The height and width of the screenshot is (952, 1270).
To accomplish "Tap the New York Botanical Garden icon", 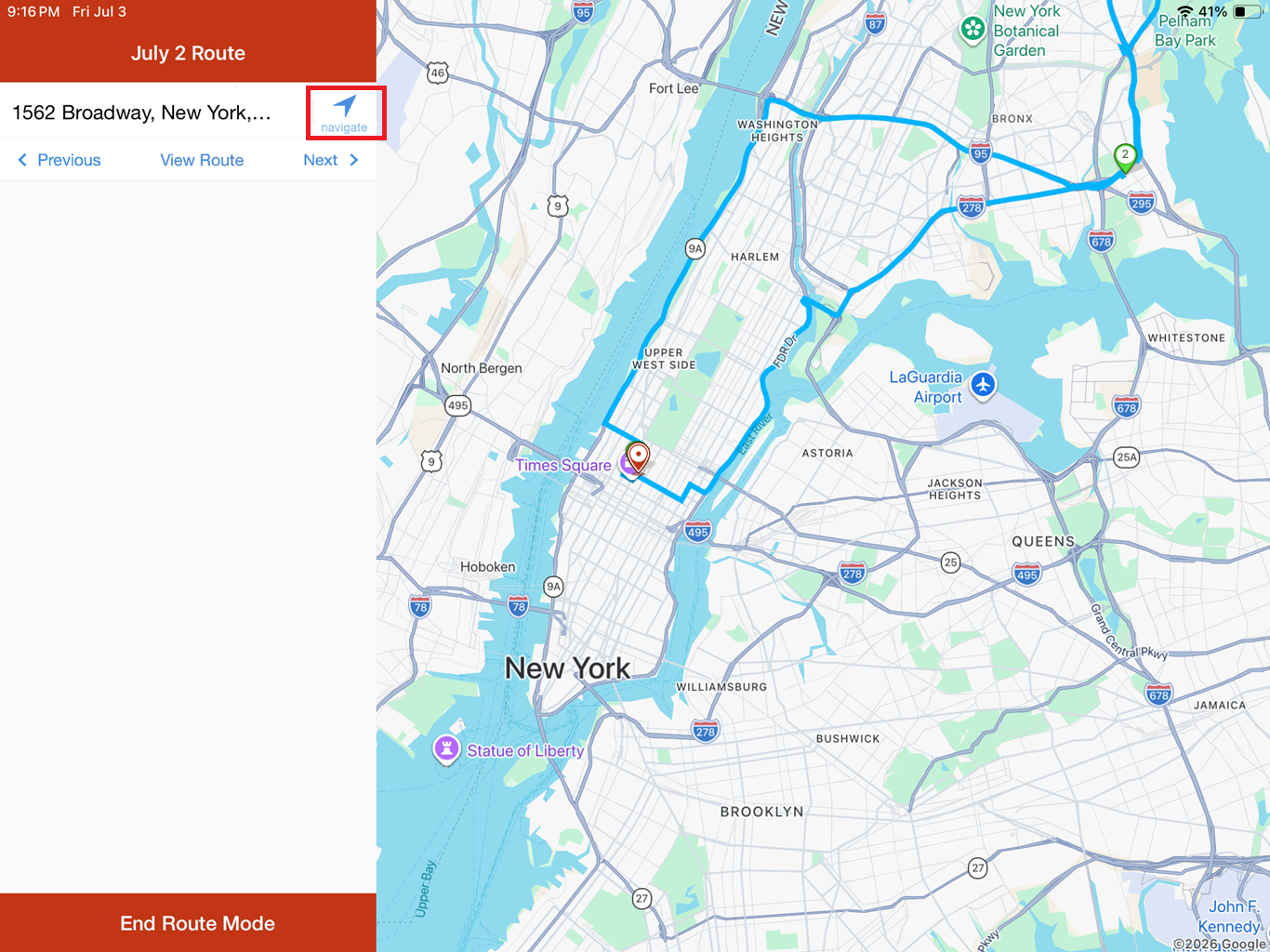I will 972,30.
